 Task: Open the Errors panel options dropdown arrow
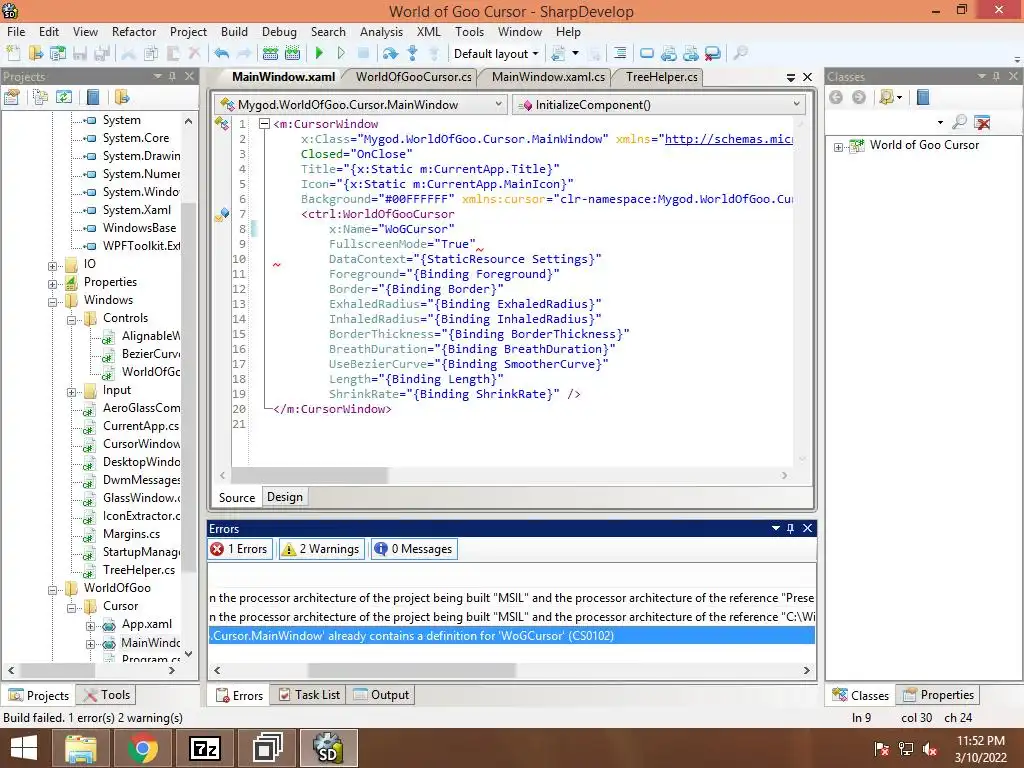click(x=775, y=528)
